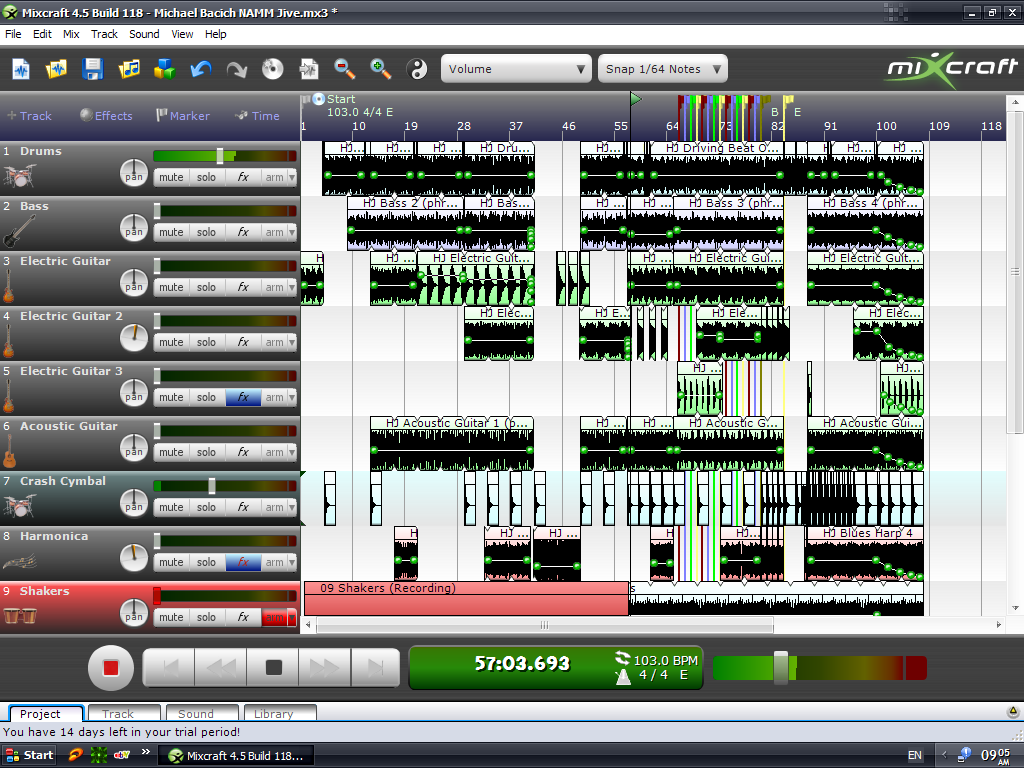The height and width of the screenshot is (768, 1024).
Task: Click the Crash Cymbal track drum icon
Action: pyautogui.click(x=19, y=505)
